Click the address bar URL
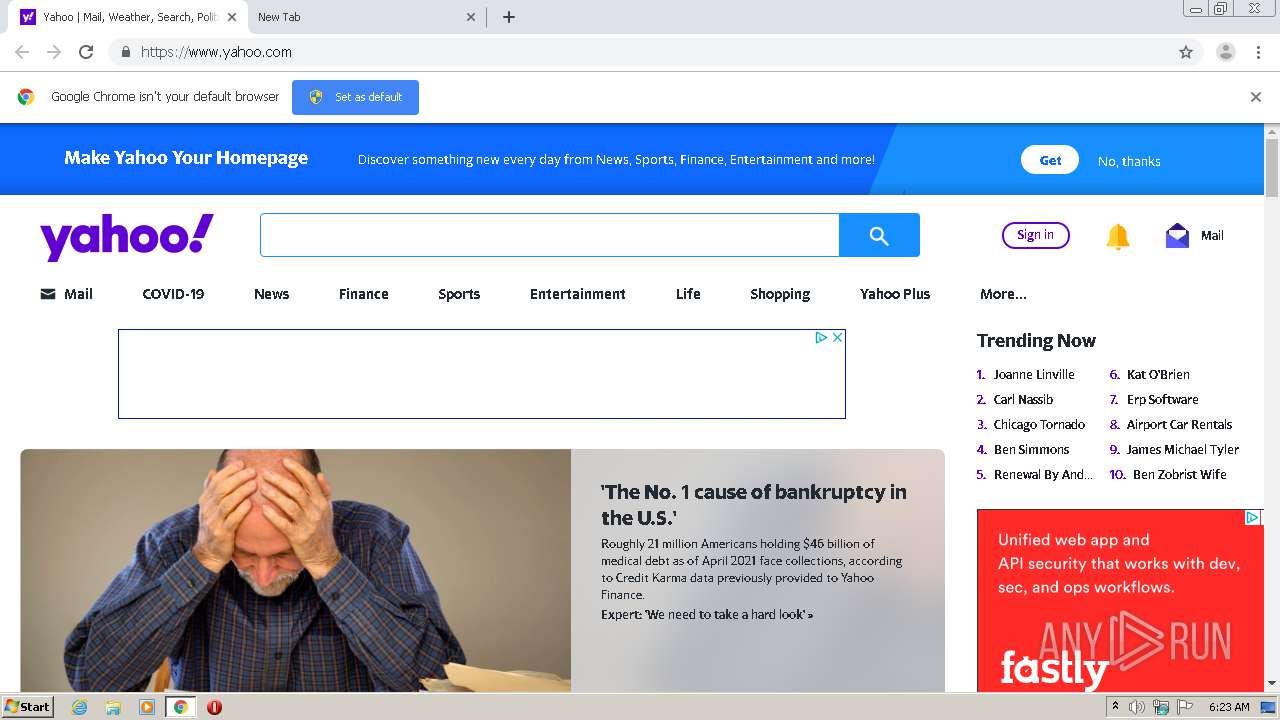 coord(216,52)
